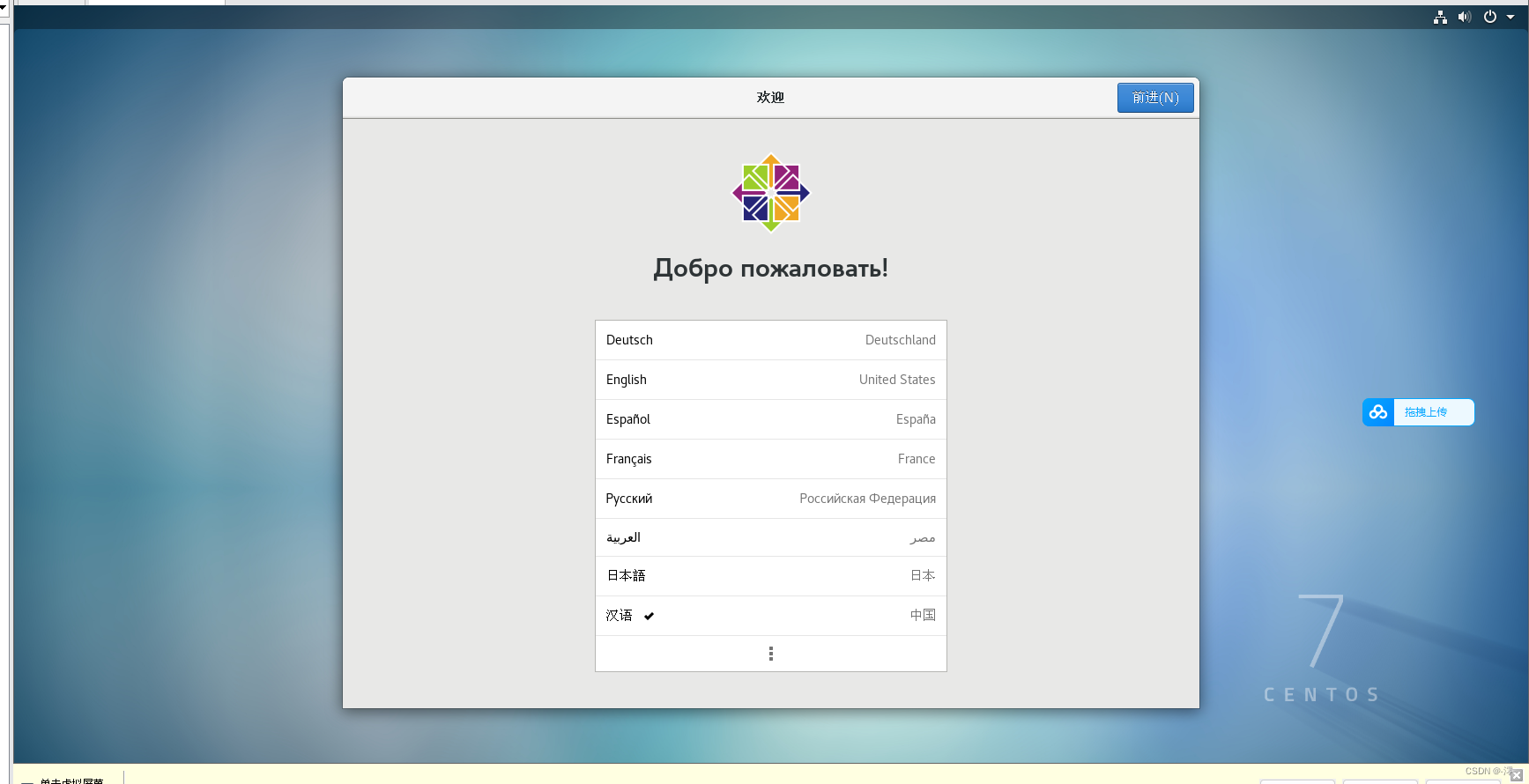Image resolution: width=1529 pixels, height=784 pixels.
Task: Select 日本語 Japanese language row
Action: [x=771, y=576]
